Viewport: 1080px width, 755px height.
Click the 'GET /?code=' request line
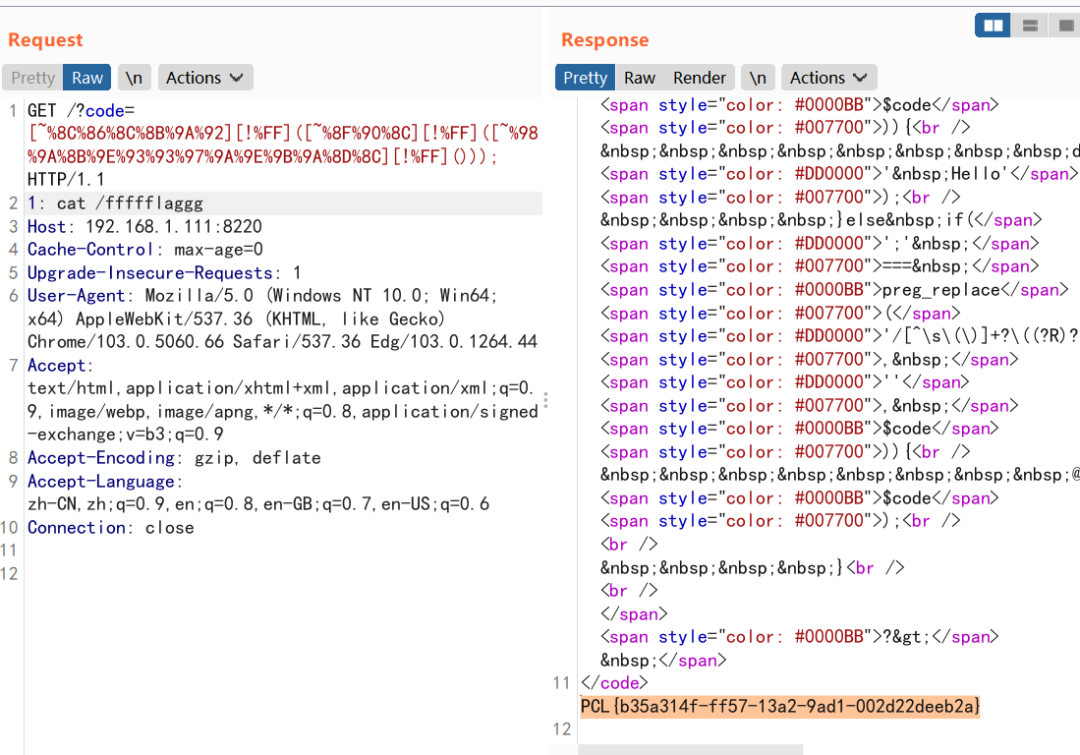pos(81,110)
